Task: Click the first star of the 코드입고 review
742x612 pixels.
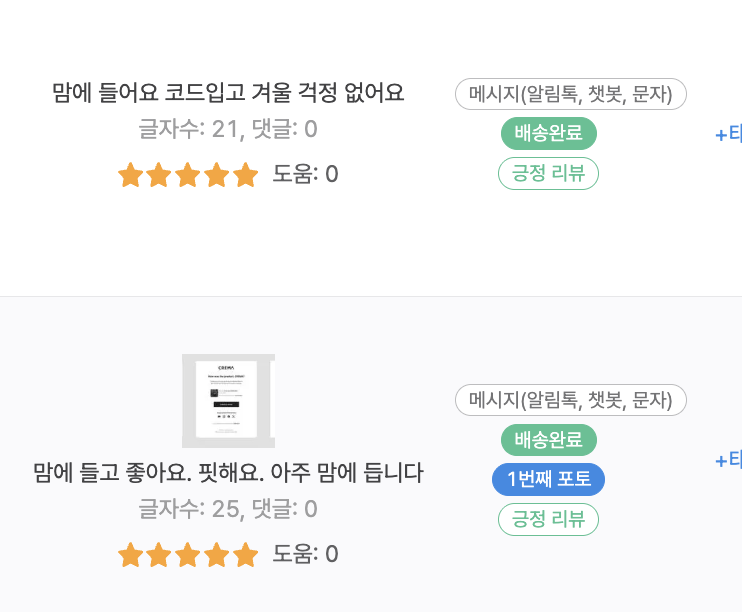Action: tap(130, 175)
